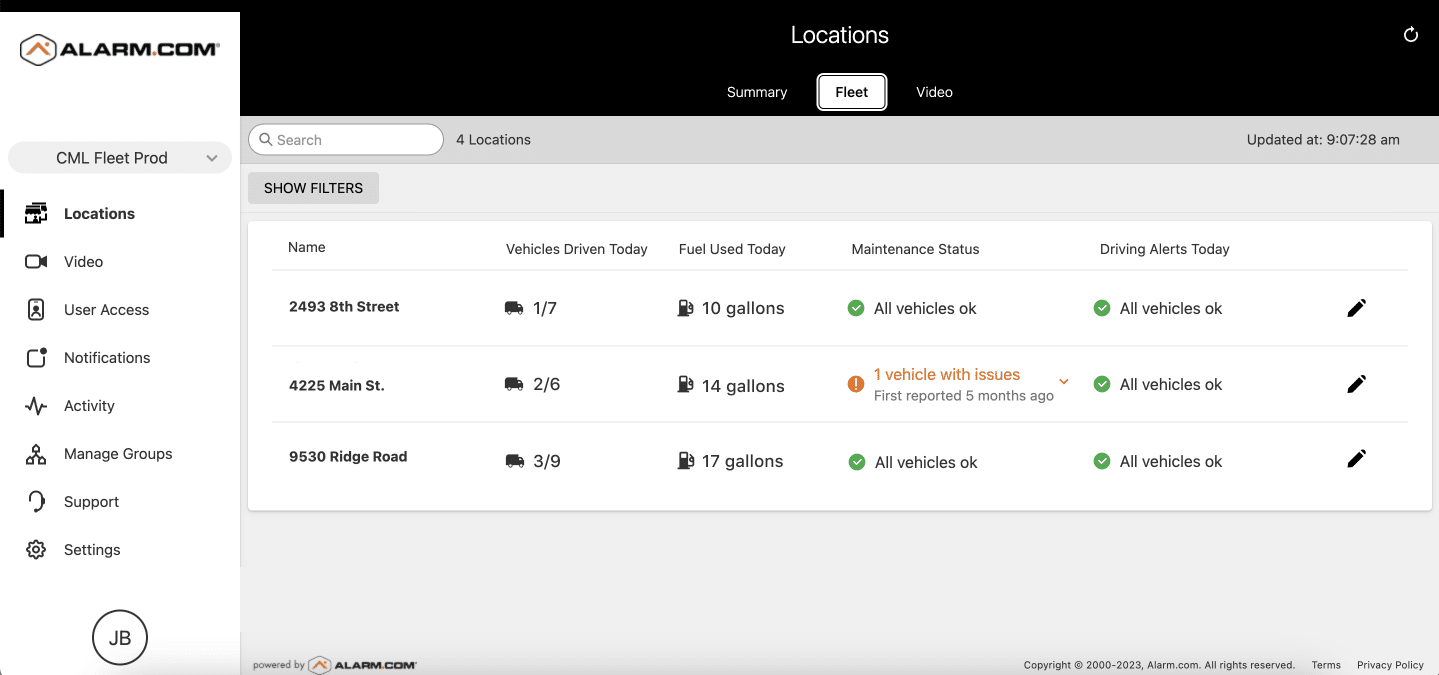Click the Fuel Used Today column header
The height and width of the screenshot is (675, 1439).
pos(732,249)
